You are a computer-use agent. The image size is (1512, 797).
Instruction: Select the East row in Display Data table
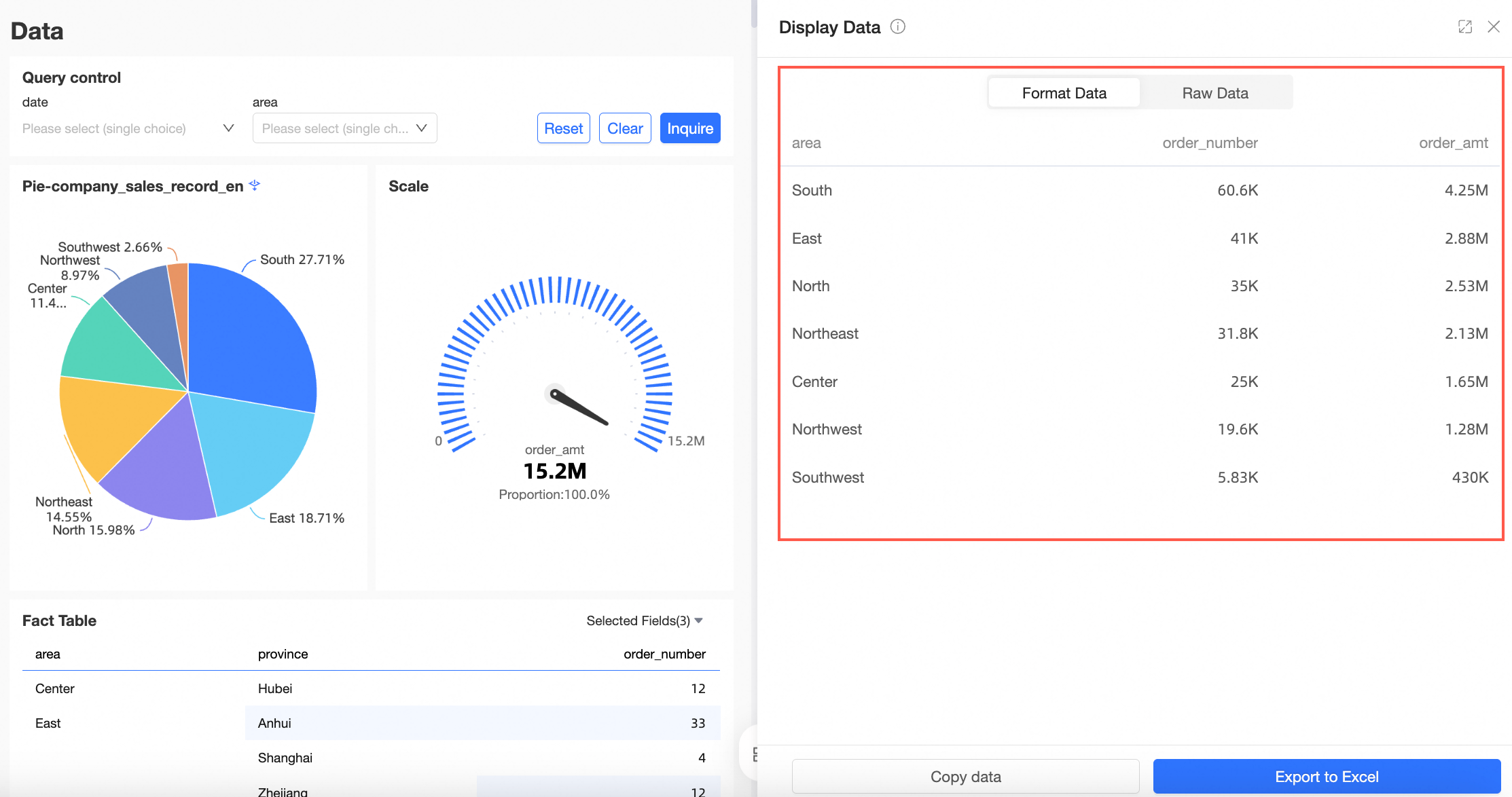[1140, 238]
